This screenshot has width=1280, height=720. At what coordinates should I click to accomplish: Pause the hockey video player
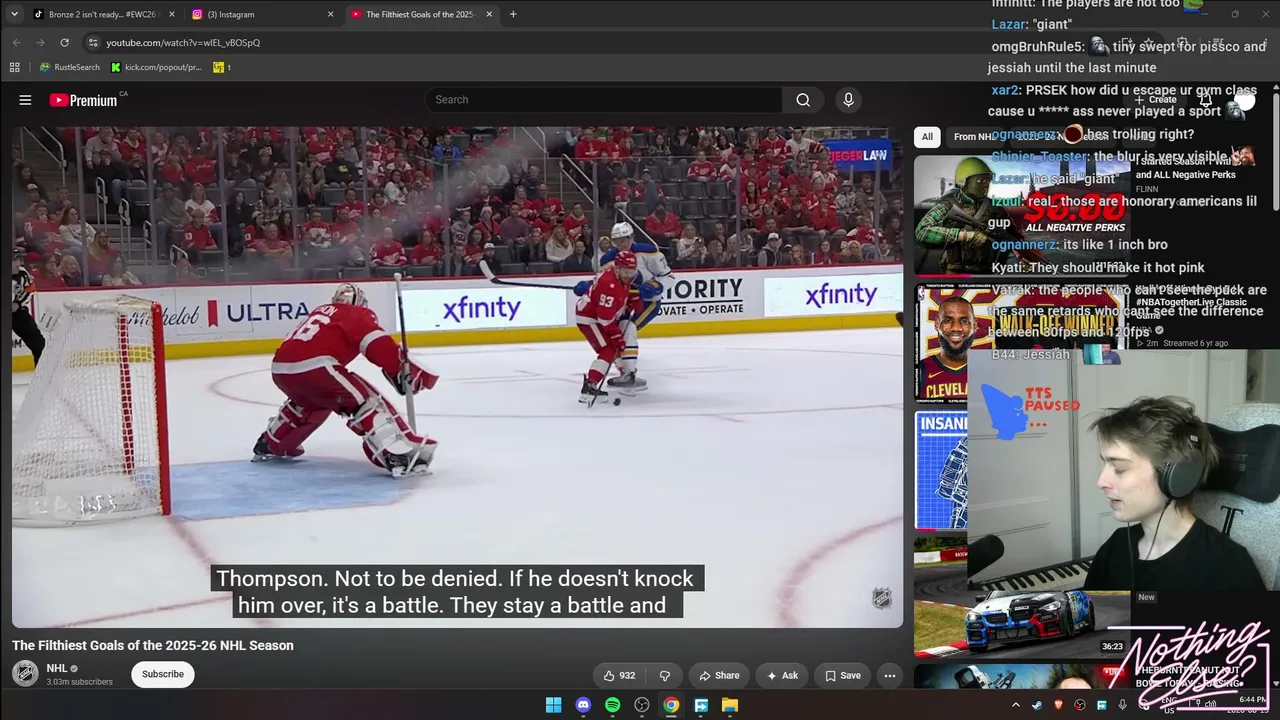click(x=457, y=377)
